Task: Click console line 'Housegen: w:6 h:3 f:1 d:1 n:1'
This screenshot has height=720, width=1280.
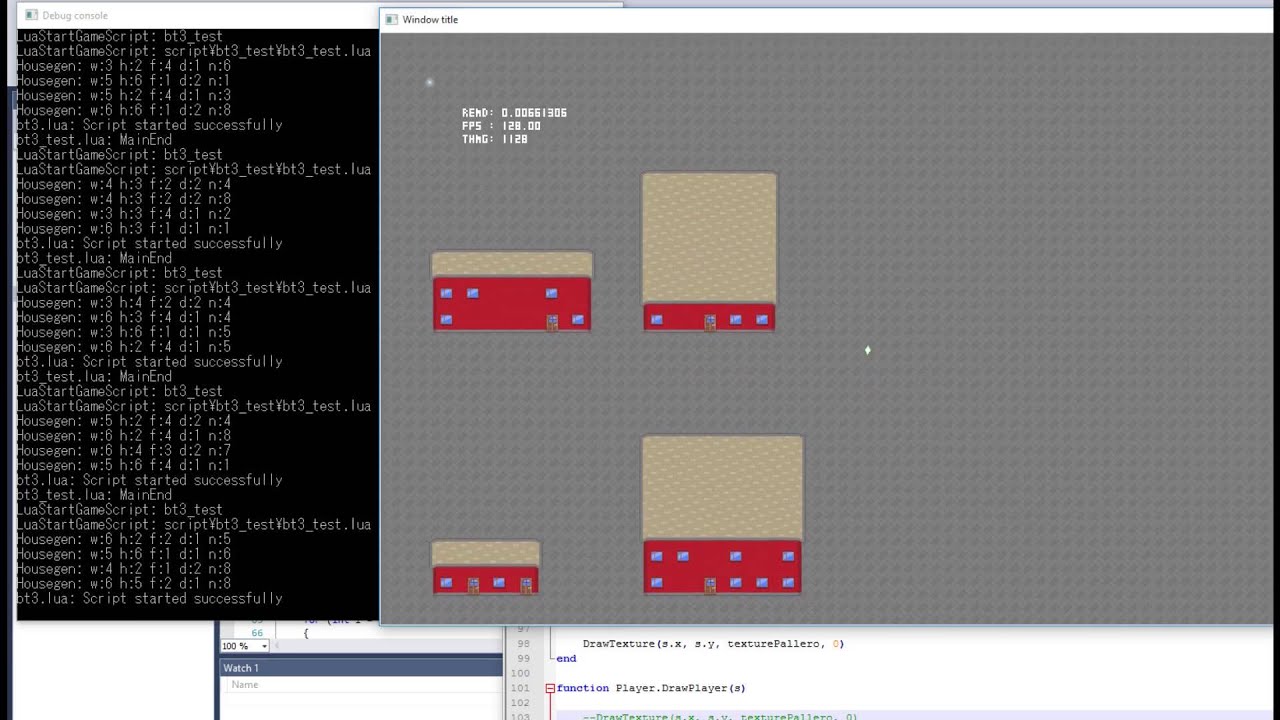Action: point(124,229)
